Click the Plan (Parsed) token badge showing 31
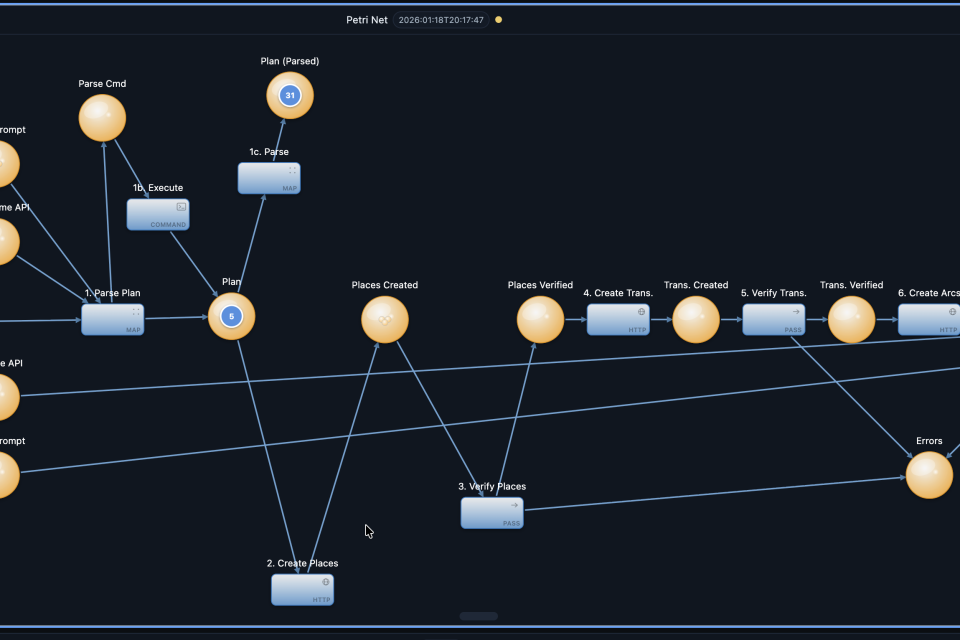The width and height of the screenshot is (960, 640). coord(290,96)
